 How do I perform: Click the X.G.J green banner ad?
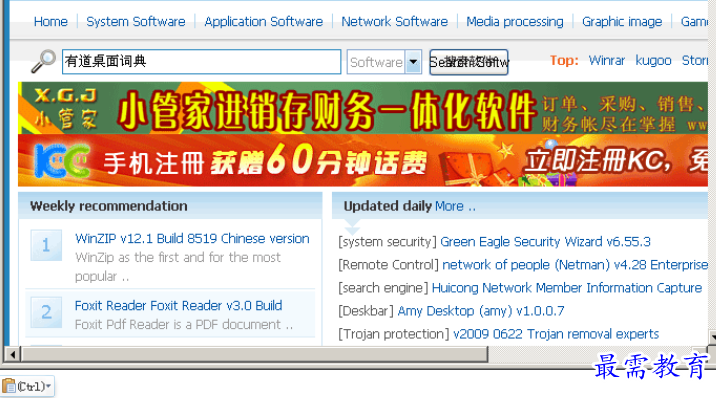363,108
